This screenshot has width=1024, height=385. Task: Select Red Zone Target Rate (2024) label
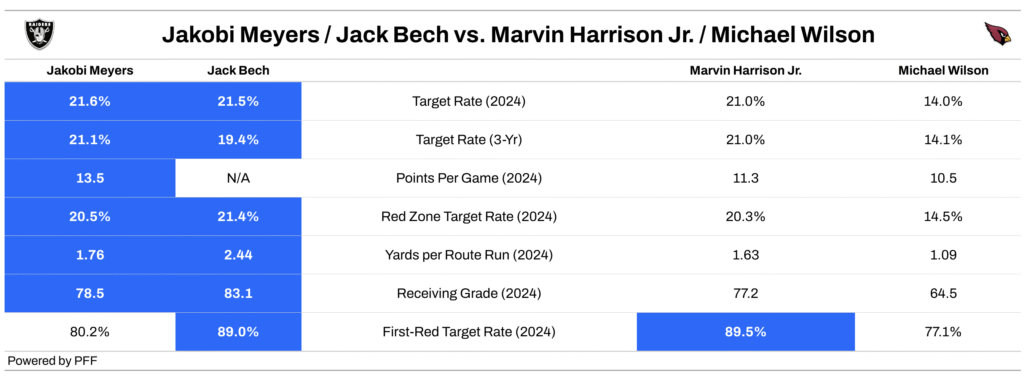469,217
